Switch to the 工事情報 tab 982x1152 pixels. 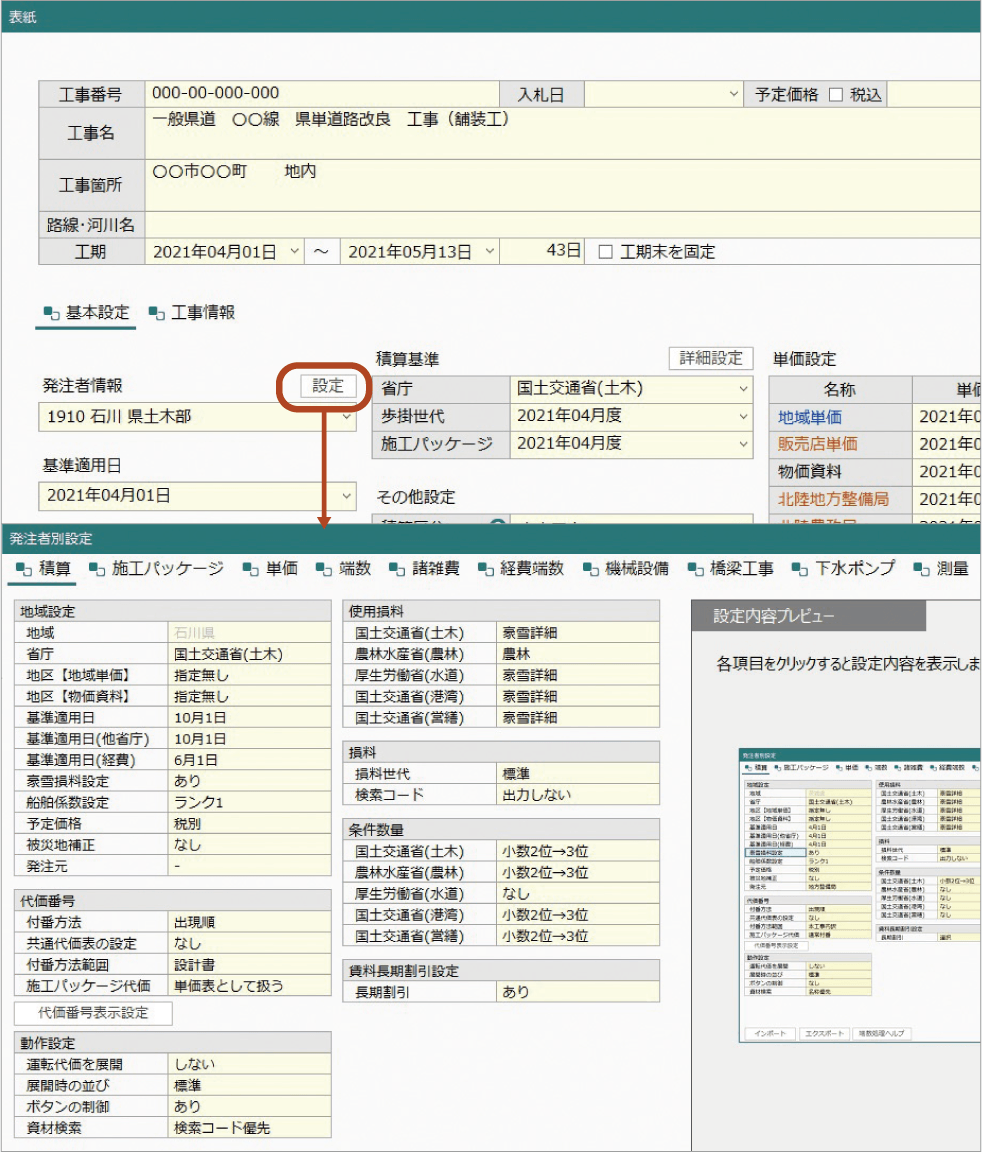point(192,313)
